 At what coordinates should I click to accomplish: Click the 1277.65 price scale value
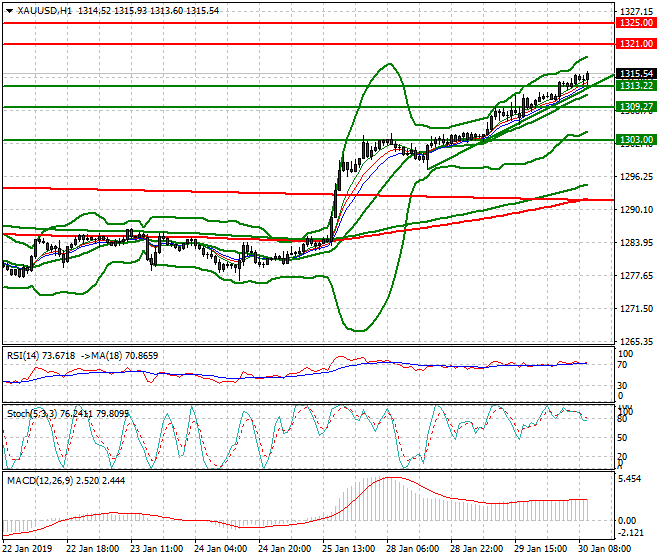click(636, 276)
